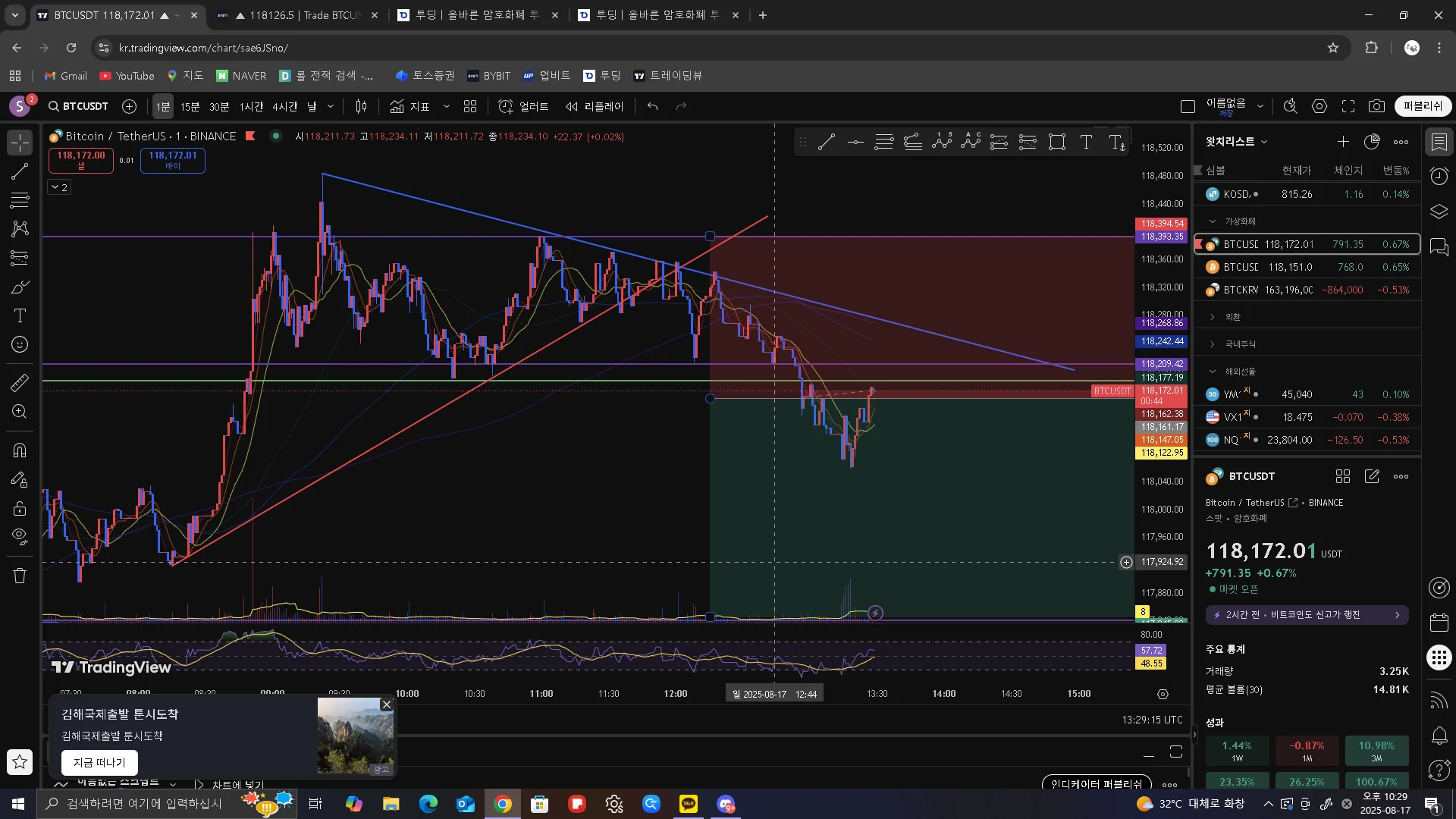Viewport: 1456px width, 819px height.
Task: Toggle lock all drawings icon
Action: click(20, 508)
